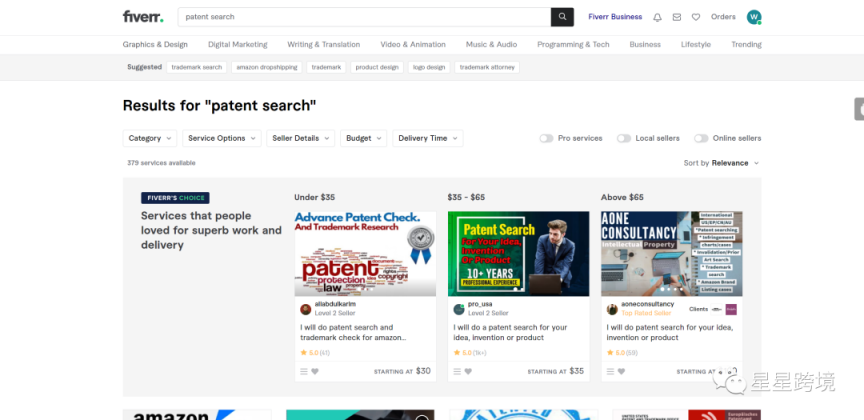Open the Orders link
This screenshot has width=864, height=420.
point(723,17)
